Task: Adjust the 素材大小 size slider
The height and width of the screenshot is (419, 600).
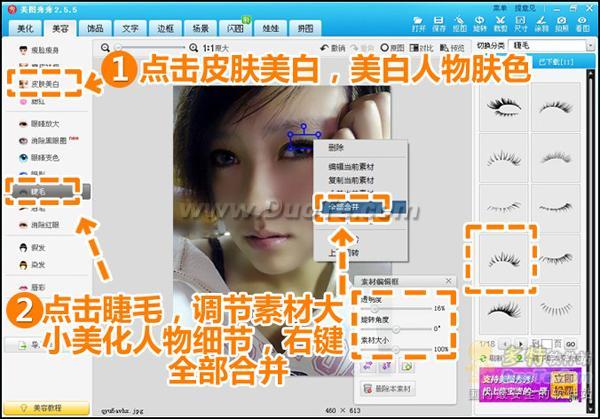Action: [x=396, y=349]
